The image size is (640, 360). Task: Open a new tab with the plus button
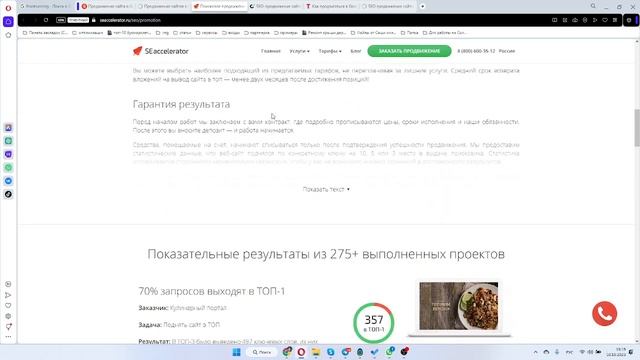click(x=422, y=6)
